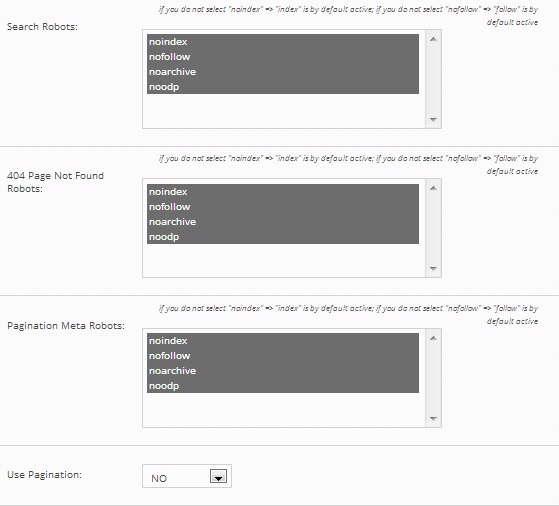Select noarchive in 404 Page Not Found list

pyautogui.click(x=283, y=222)
